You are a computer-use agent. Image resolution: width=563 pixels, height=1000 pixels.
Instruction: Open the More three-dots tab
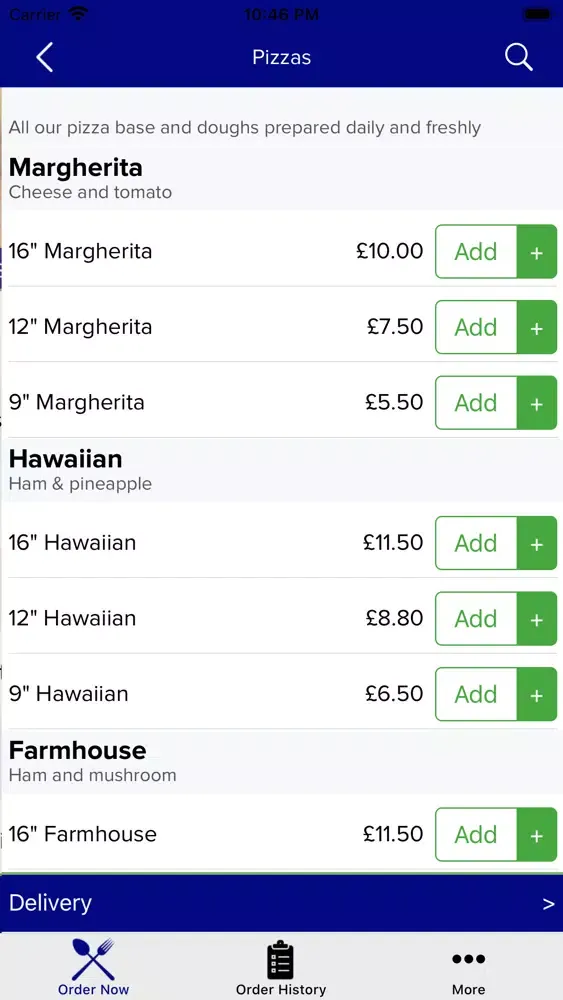469,959
